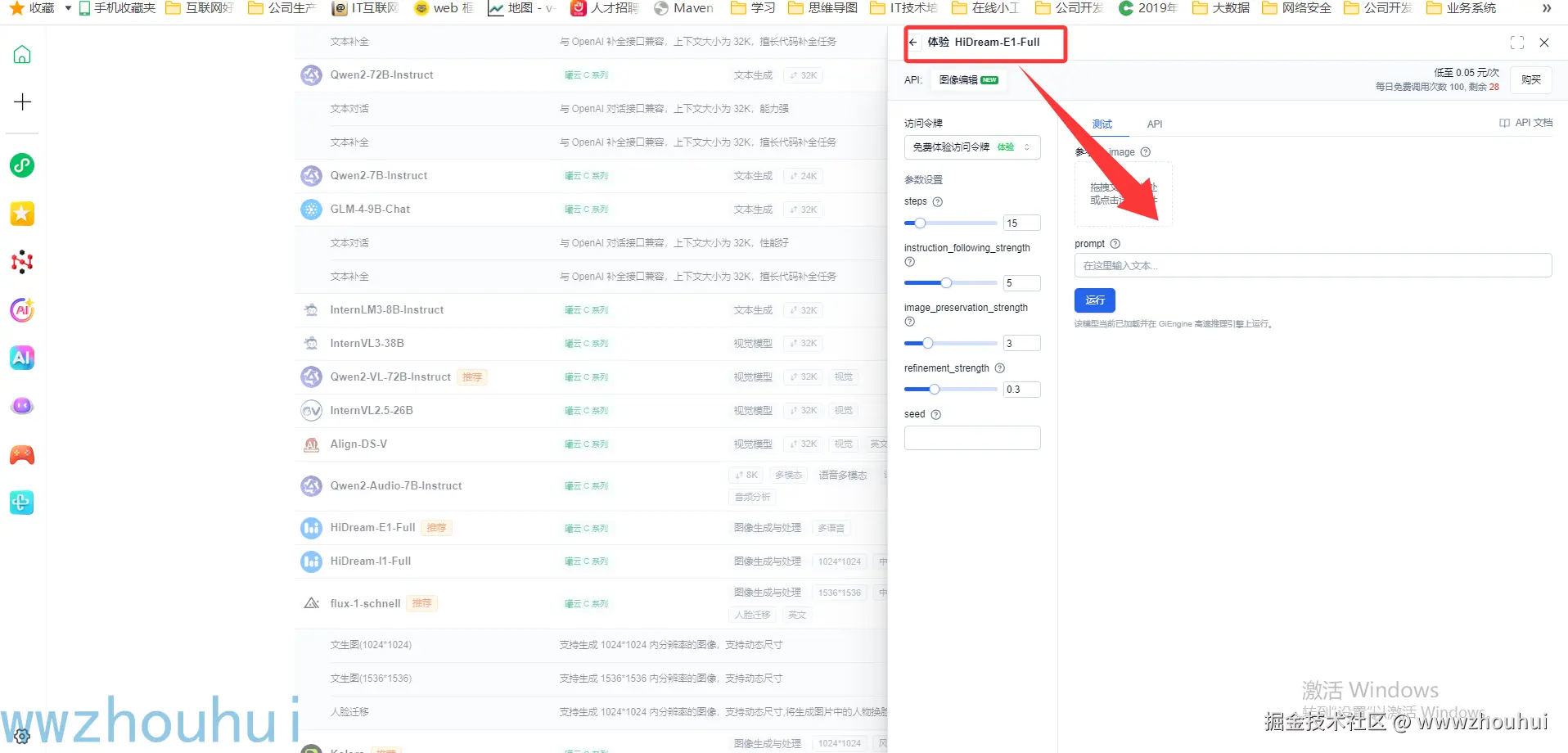Open the round purple AI icon

[22, 310]
